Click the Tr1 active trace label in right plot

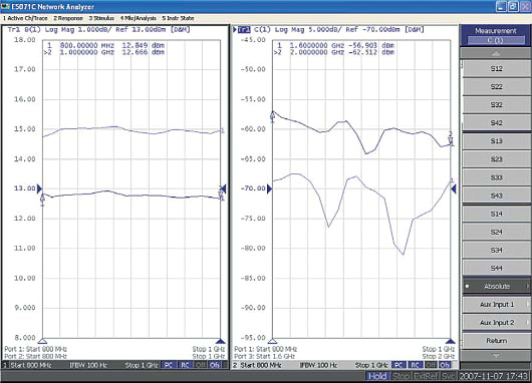coord(244,30)
